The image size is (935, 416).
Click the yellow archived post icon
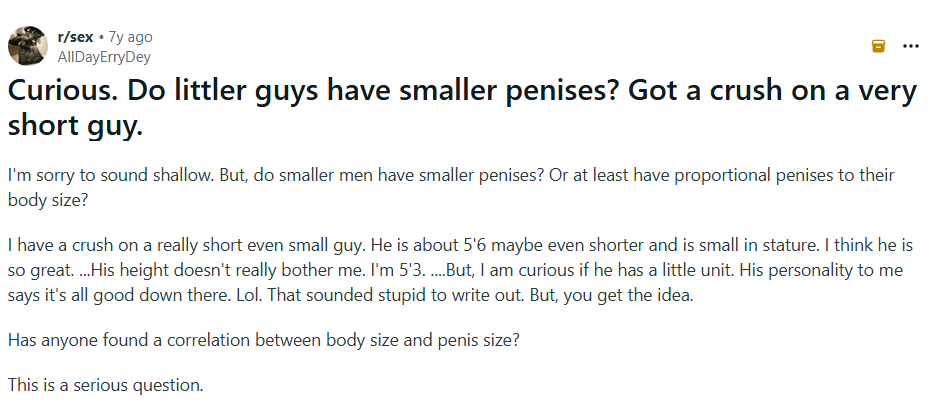pos(878,46)
